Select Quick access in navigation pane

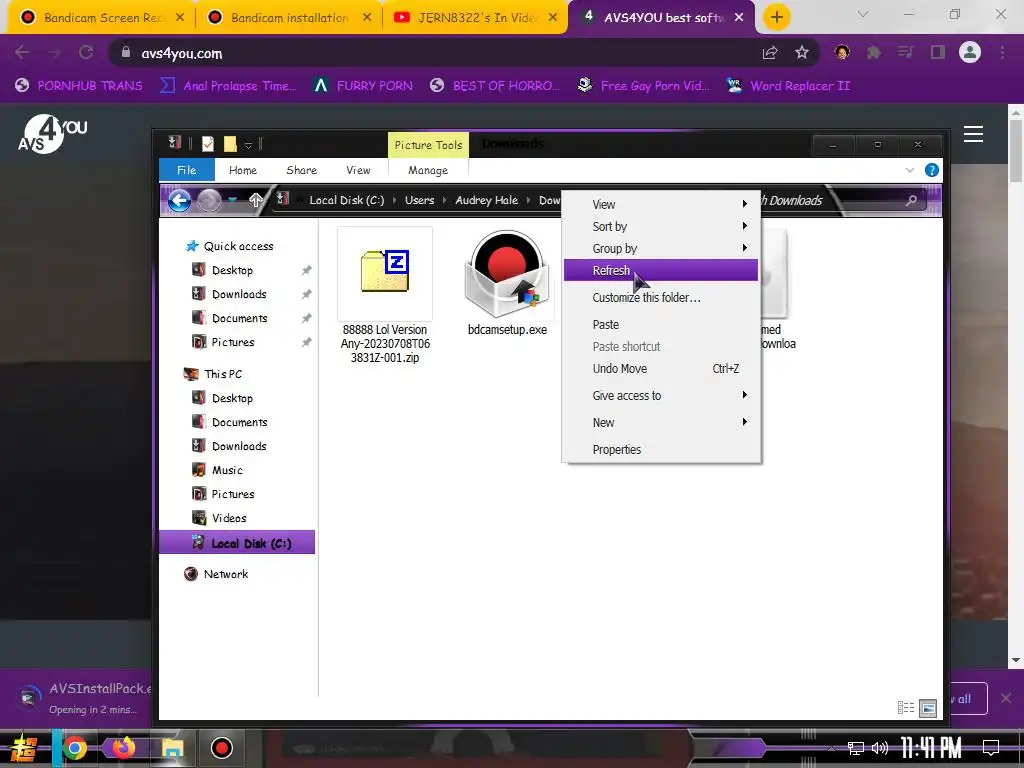[x=238, y=246]
